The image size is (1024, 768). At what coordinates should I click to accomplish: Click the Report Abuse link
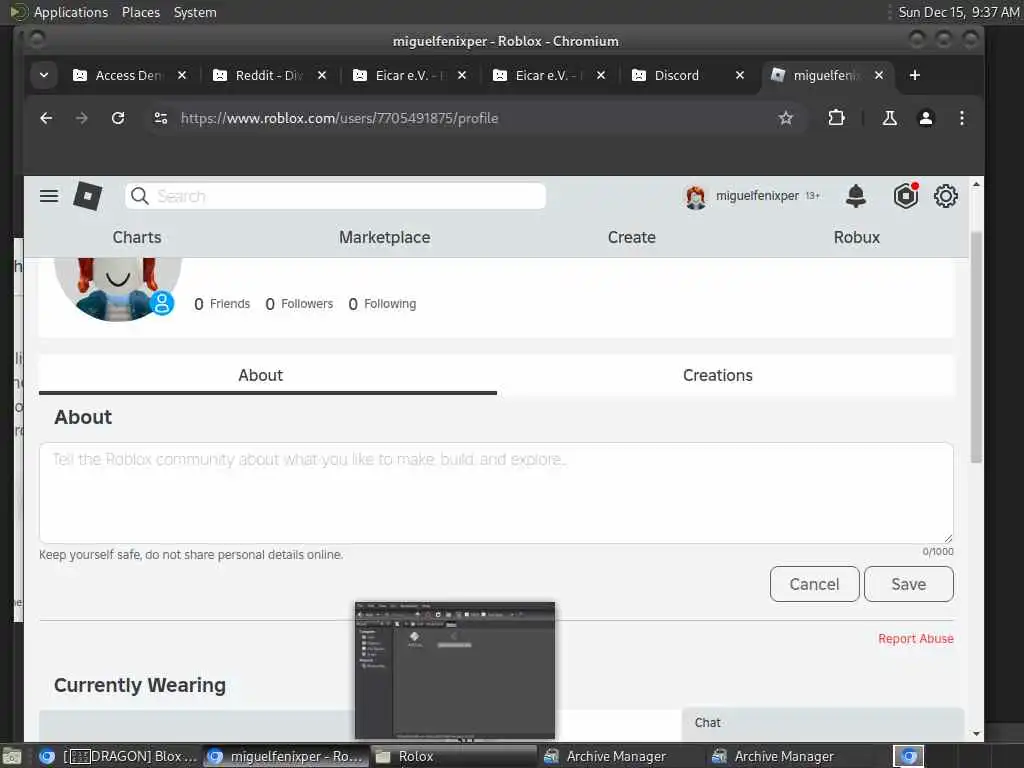[916, 639]
